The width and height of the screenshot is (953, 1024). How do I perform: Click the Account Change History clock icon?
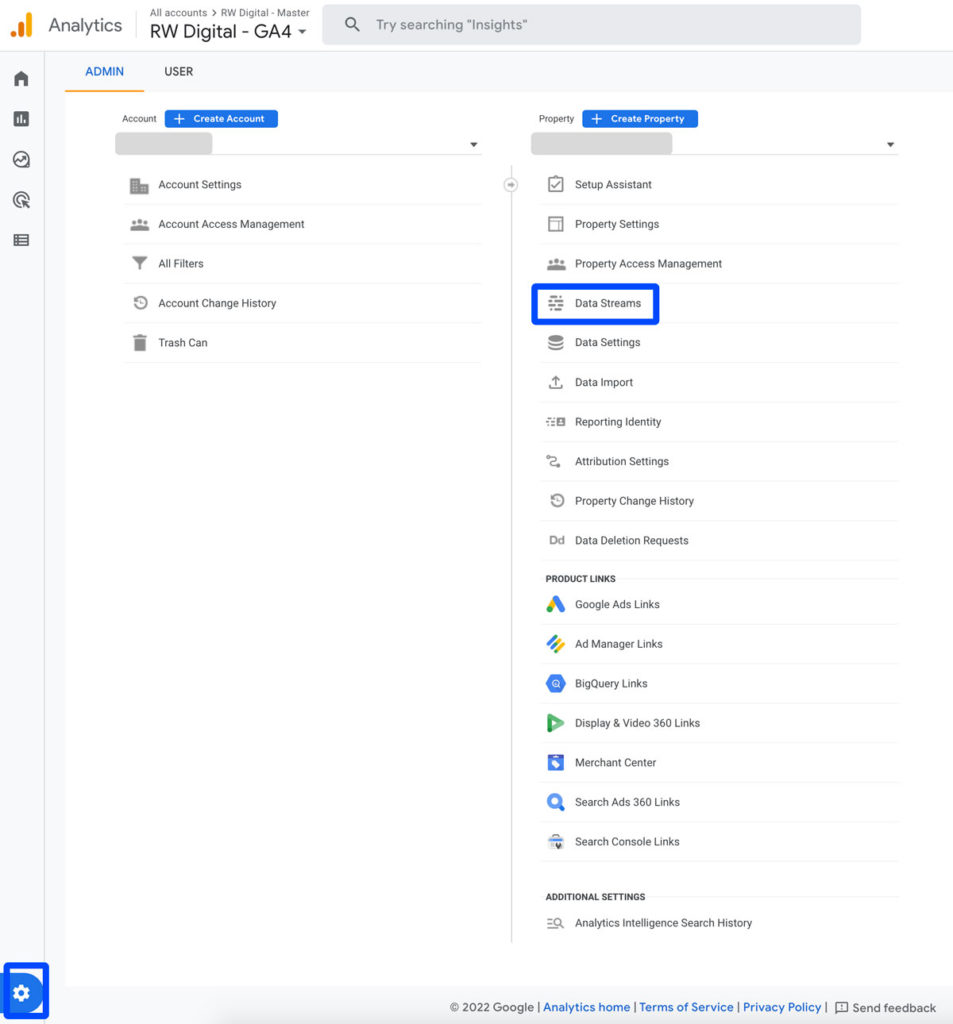[140, 302]
